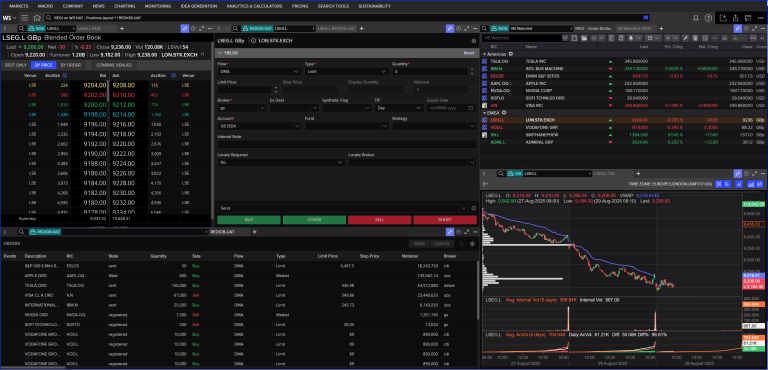Viewport: 768px width, 370px height.
Task: Click the share icon in top bar
Action: [x=736, y=18]
